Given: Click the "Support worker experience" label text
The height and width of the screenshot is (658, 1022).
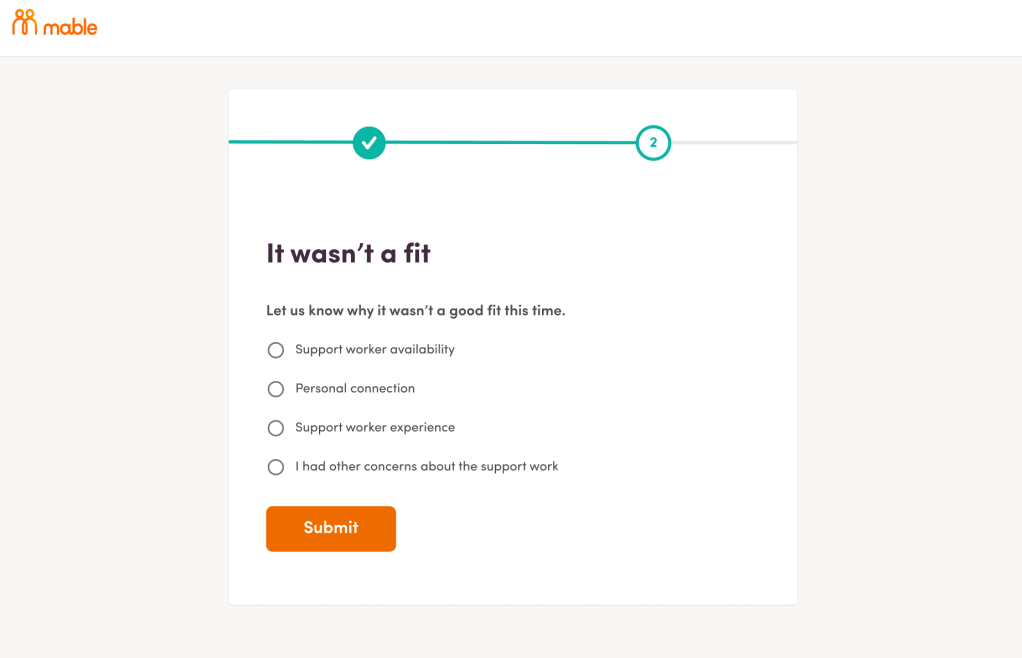Looking at the screenshot, I should pos(375,428).
